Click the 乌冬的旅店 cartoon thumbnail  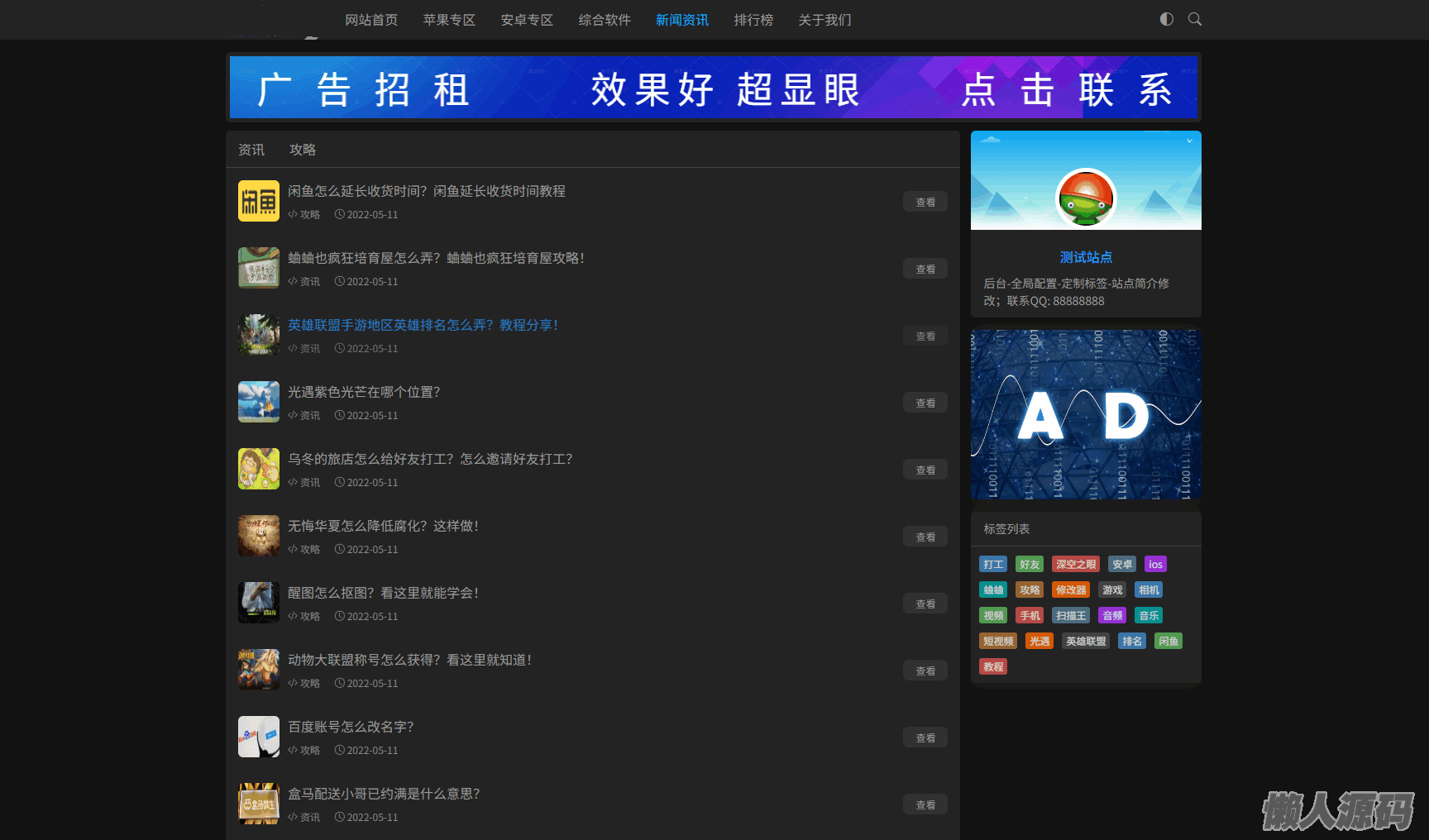(259, 469)
